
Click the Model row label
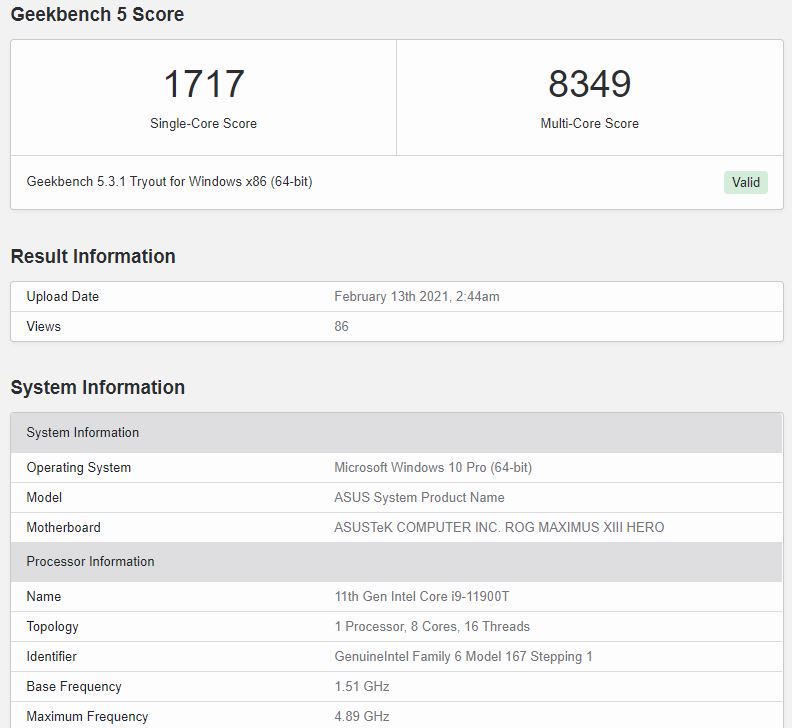(44, 498)
